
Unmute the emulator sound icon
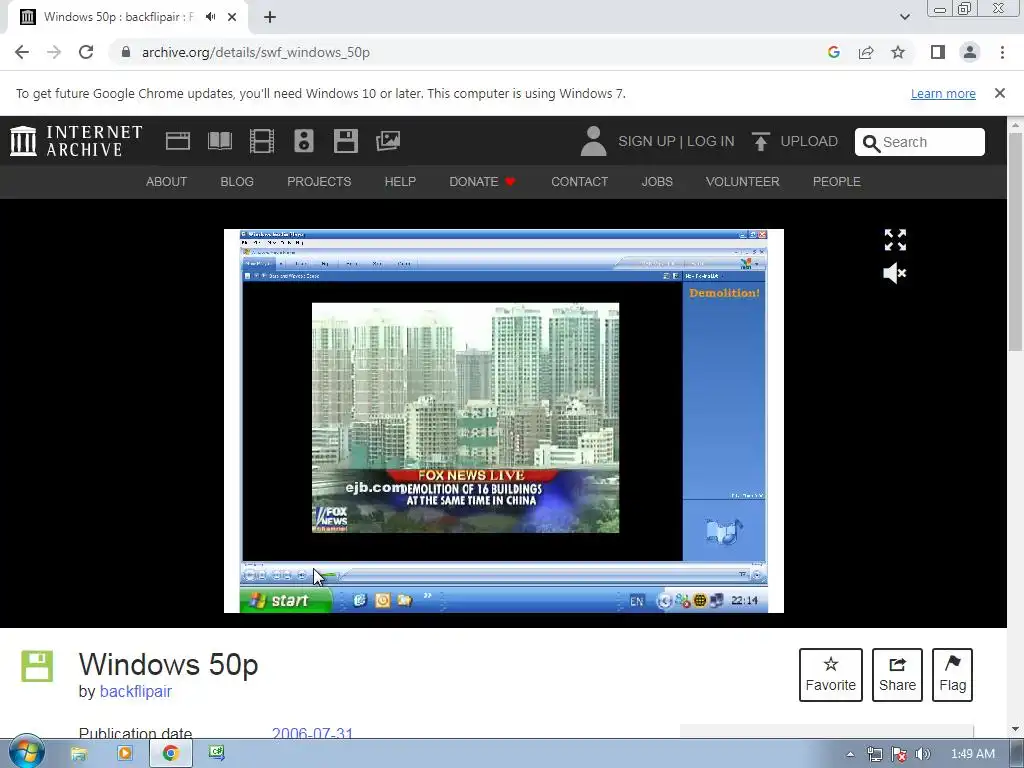click(x=895, y=273)
